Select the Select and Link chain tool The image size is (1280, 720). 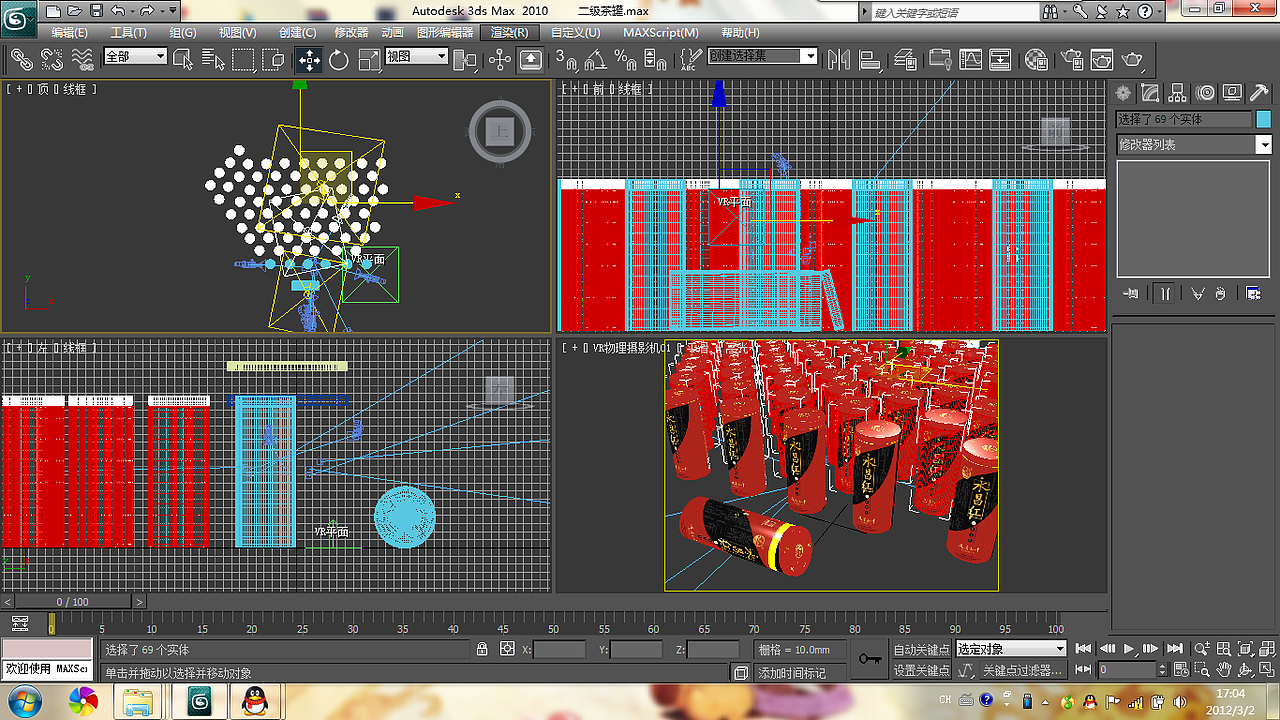point(21,59)
